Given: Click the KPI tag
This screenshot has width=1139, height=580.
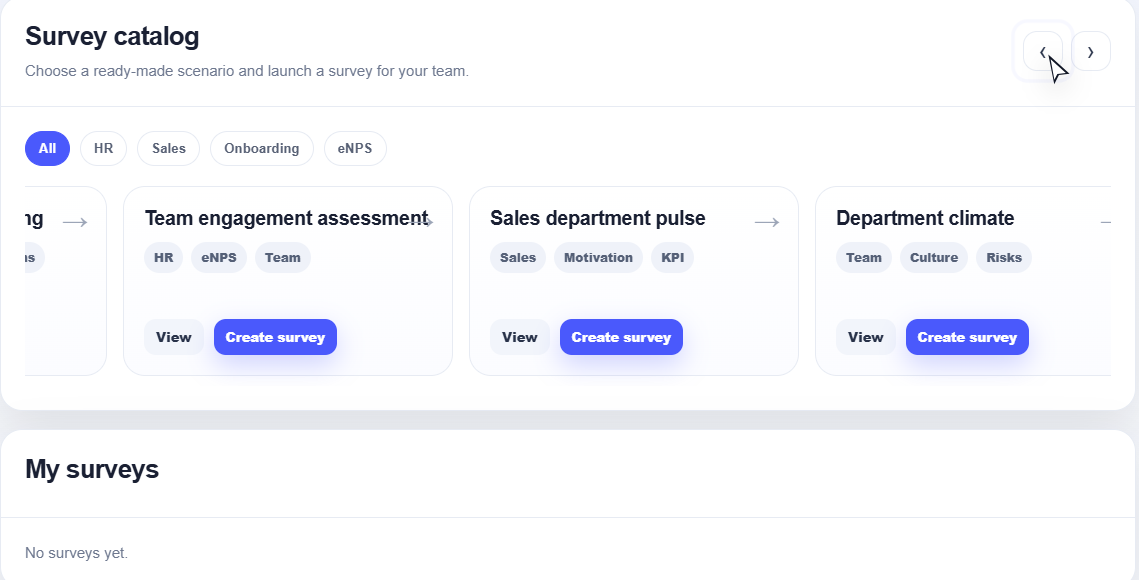Looking at the screenshot, I should (x=672, y=257).
